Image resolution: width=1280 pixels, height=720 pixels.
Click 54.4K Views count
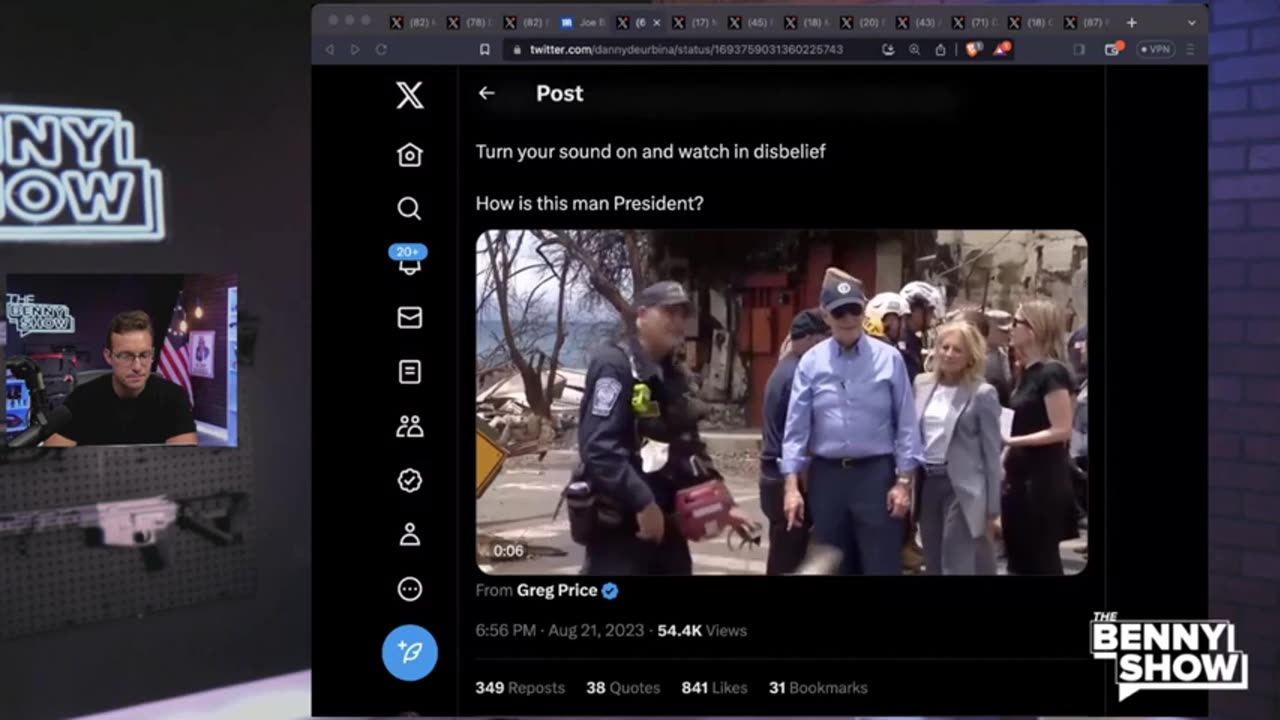click(x=702, y=631)
